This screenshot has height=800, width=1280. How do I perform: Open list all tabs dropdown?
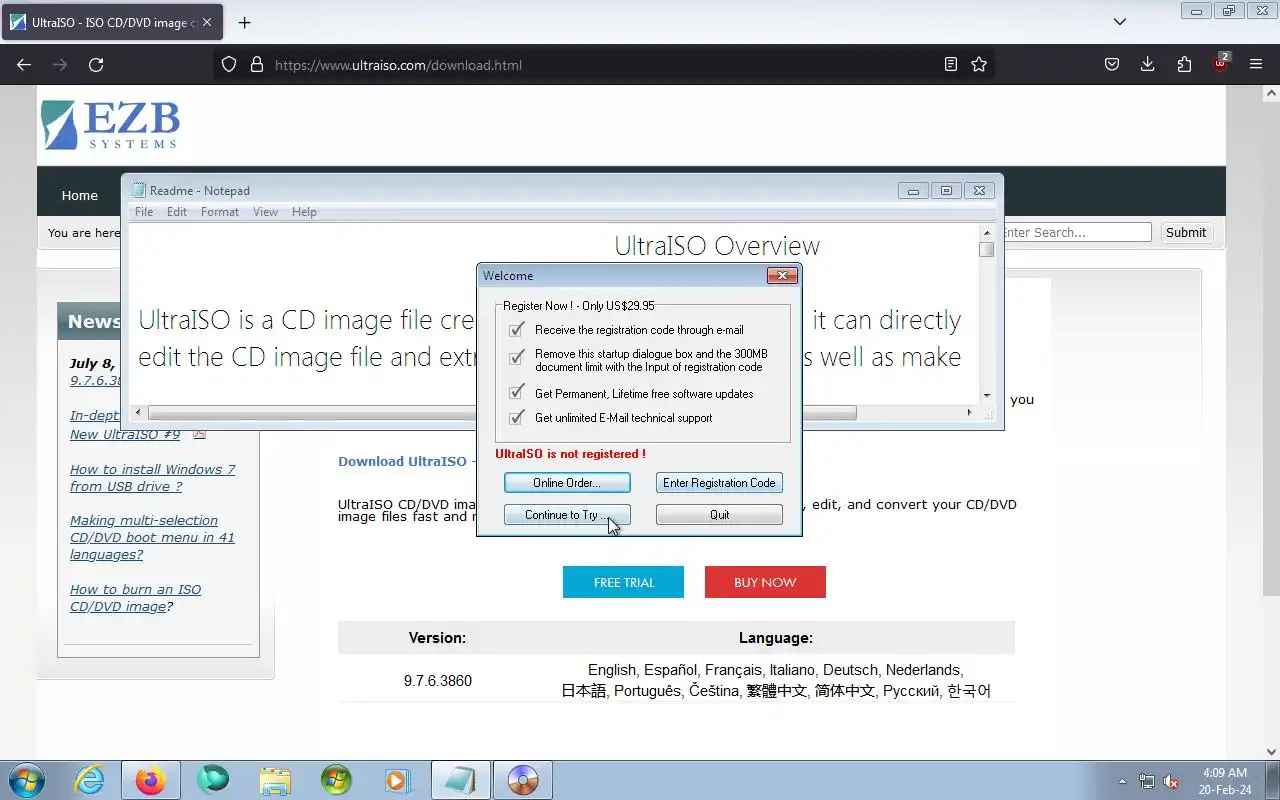(x=1120, y=22)
